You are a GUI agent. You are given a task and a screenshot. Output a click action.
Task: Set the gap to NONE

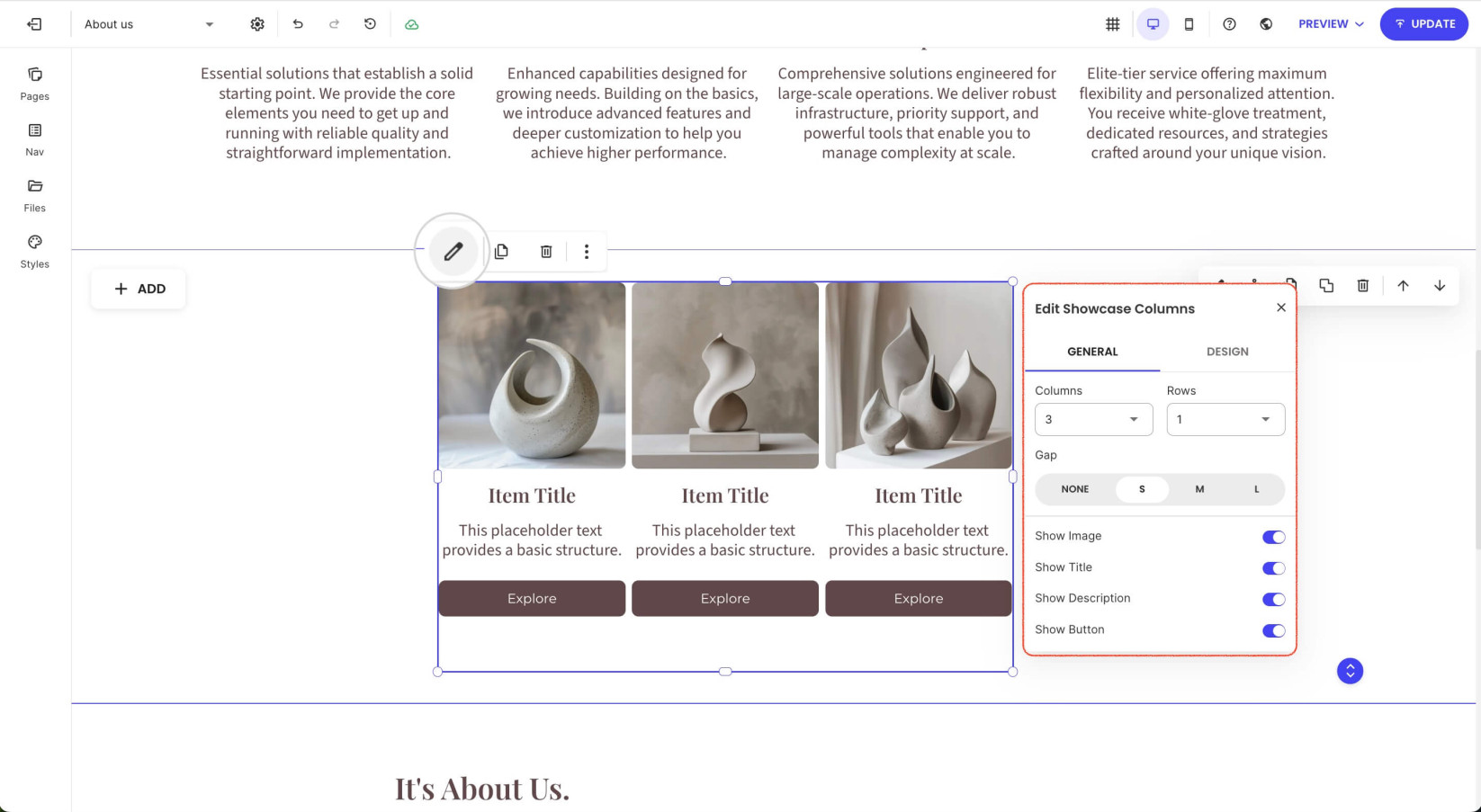tap(1075, 489)
